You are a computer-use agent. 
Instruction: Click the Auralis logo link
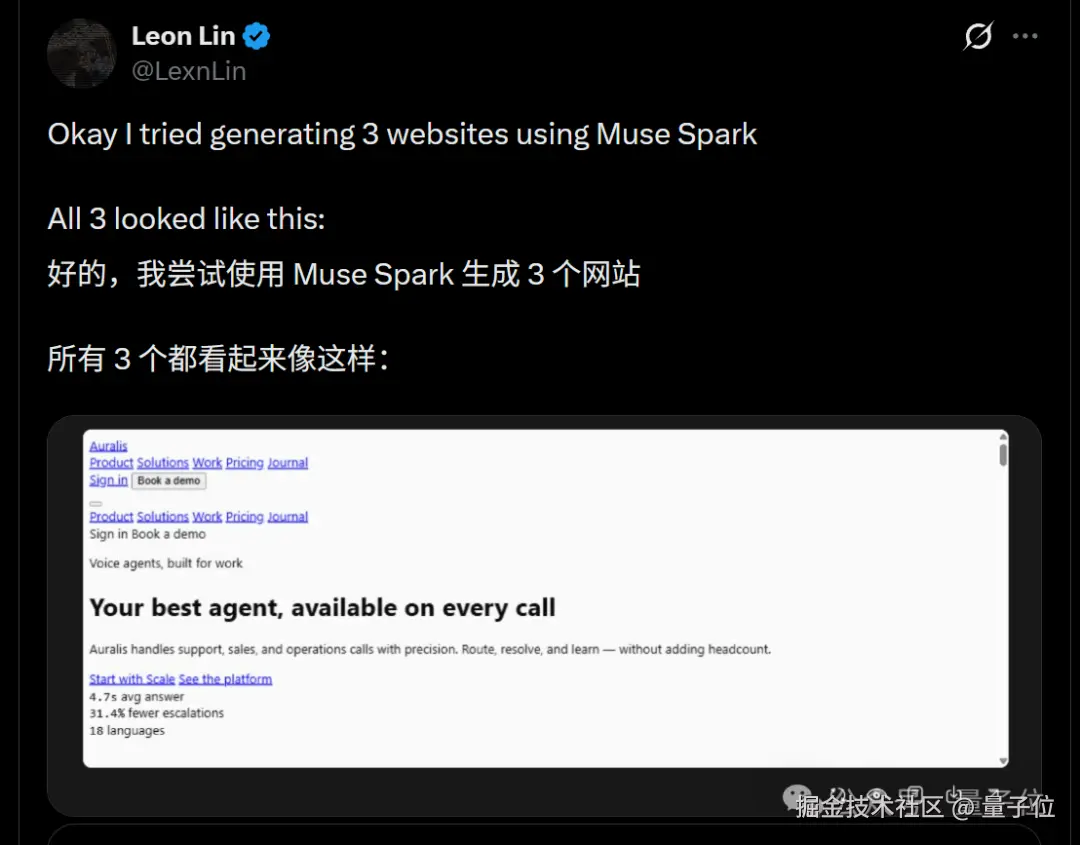108,446
